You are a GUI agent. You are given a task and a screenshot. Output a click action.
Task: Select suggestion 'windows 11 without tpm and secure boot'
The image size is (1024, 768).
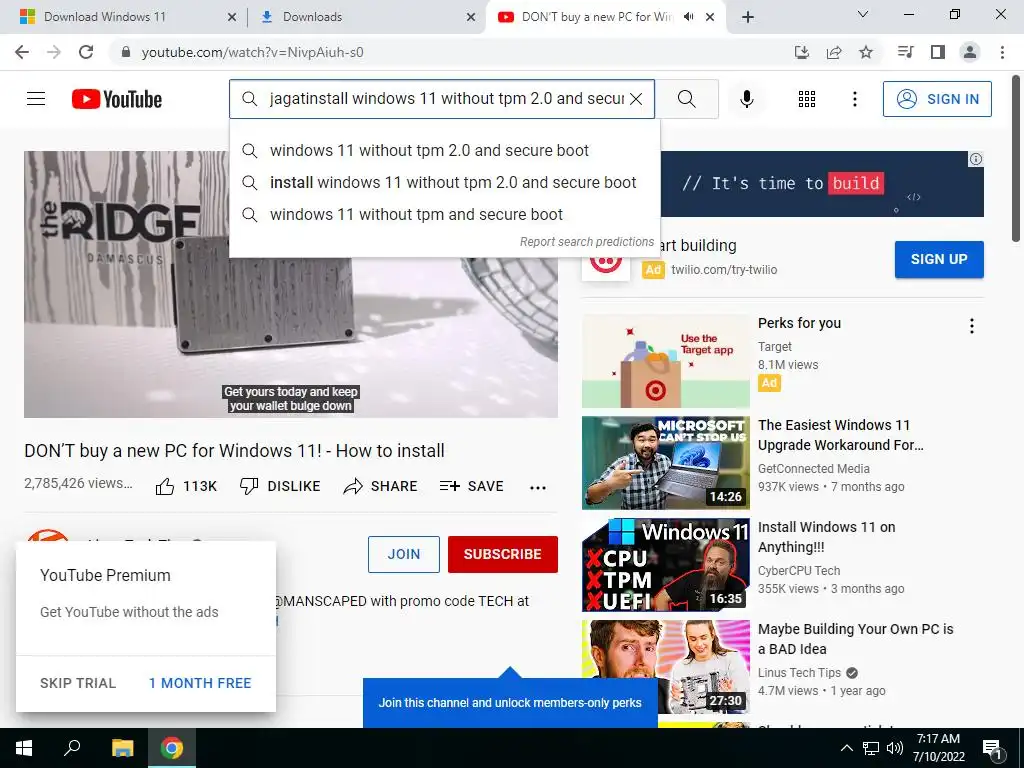point(444,214)
